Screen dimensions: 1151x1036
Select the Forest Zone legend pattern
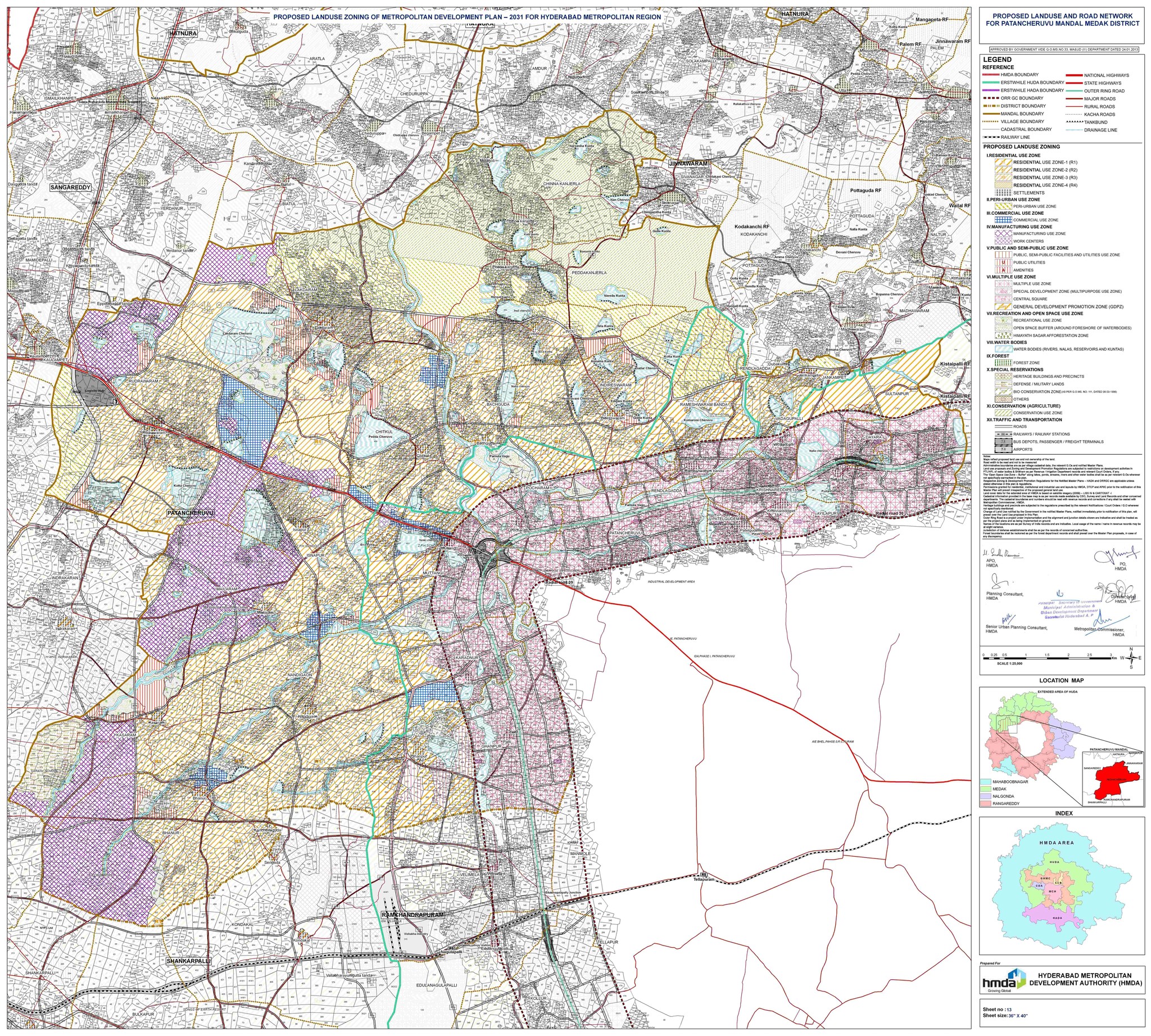[x=1003, y=363]
